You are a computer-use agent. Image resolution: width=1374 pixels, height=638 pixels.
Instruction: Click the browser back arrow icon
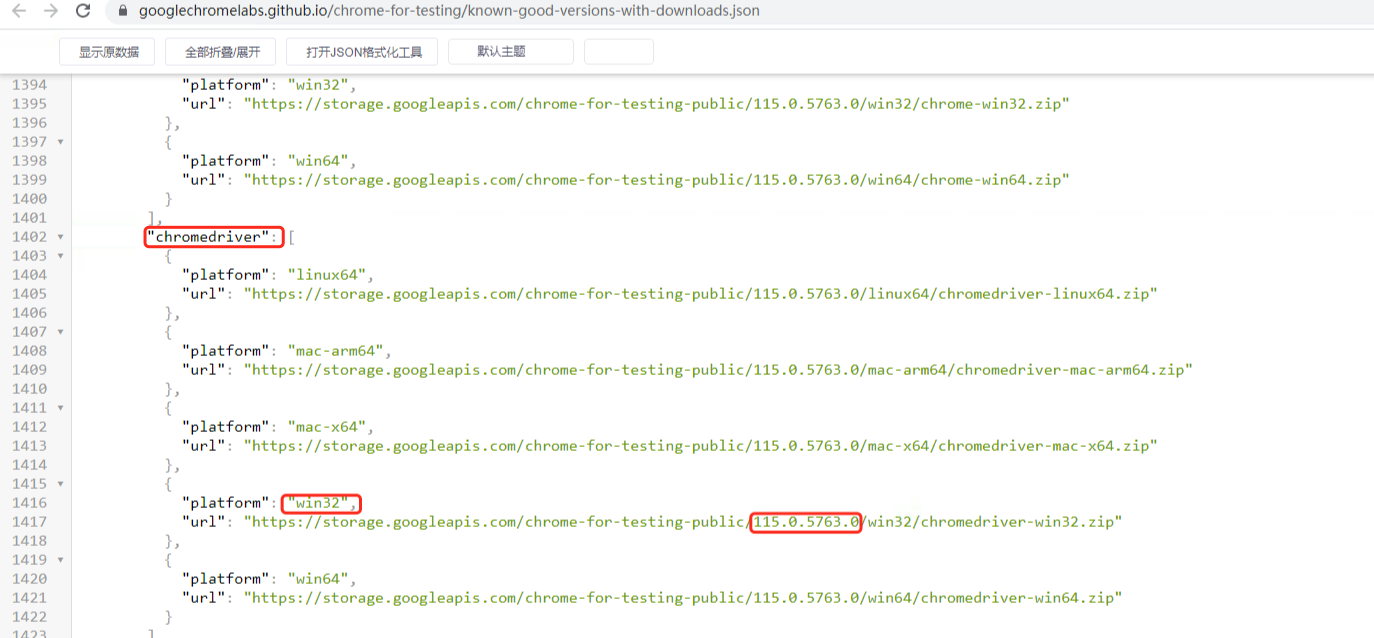[x=21, y=12]
